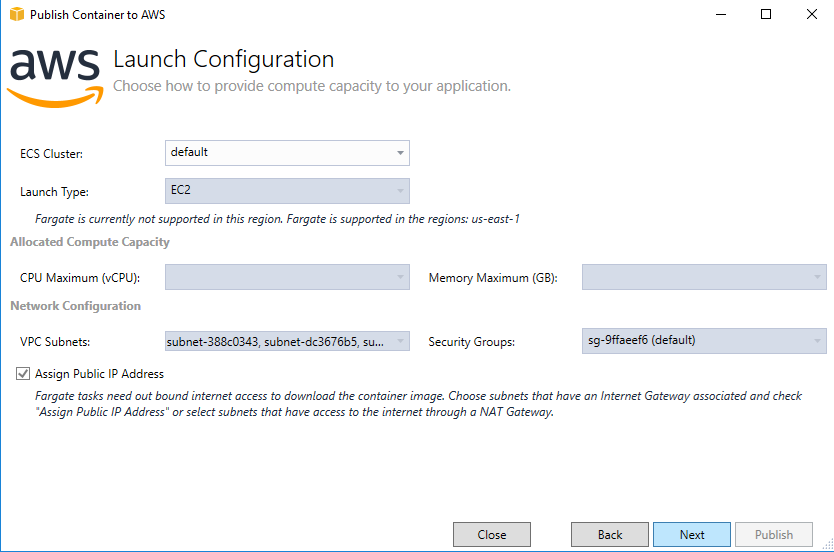Click the Choose how to provide compute capacity subtitle

tap(312, 86)
